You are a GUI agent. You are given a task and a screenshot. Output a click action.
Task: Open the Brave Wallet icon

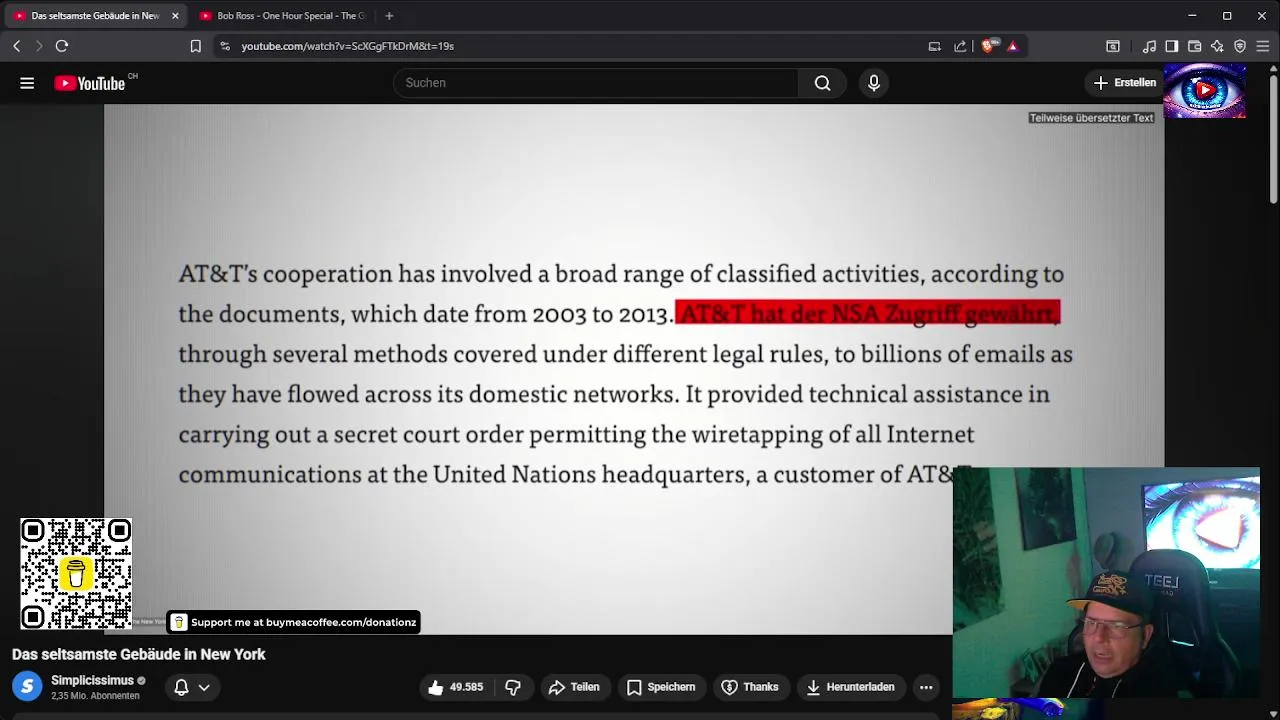pyautogui.click(x=1194, y=46)
